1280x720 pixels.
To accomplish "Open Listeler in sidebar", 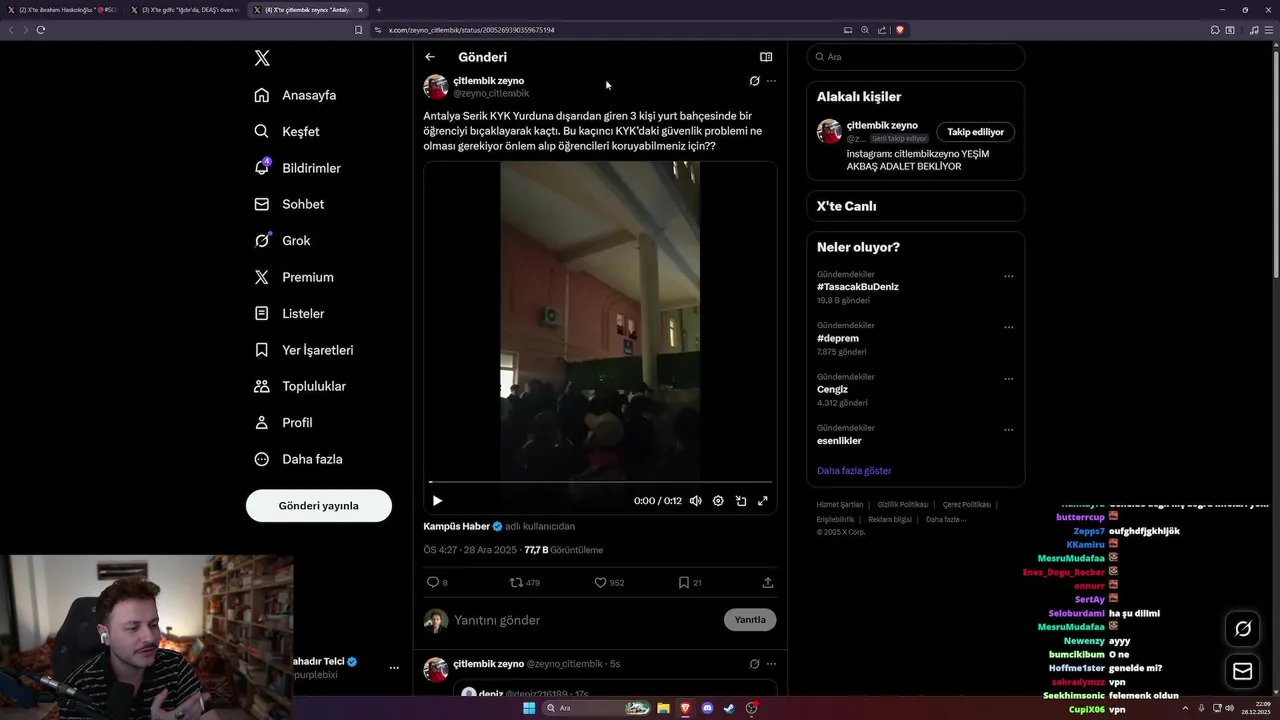I will 289,313.
